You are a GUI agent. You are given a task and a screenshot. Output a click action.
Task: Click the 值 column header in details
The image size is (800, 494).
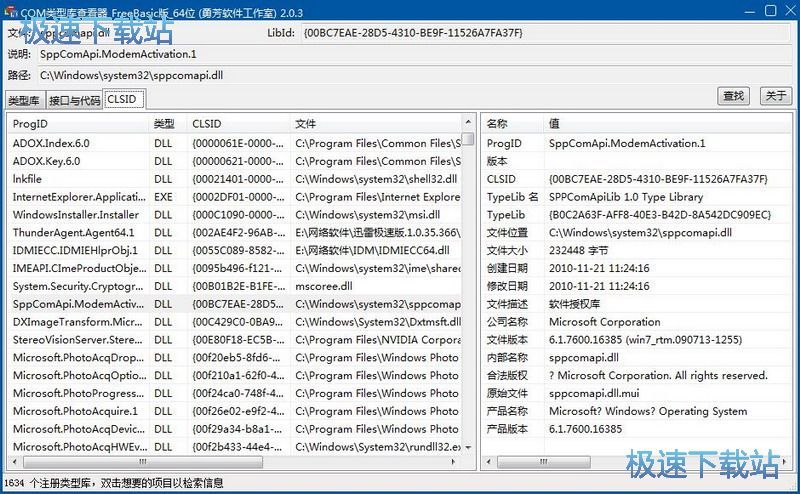tap(667, 124)
